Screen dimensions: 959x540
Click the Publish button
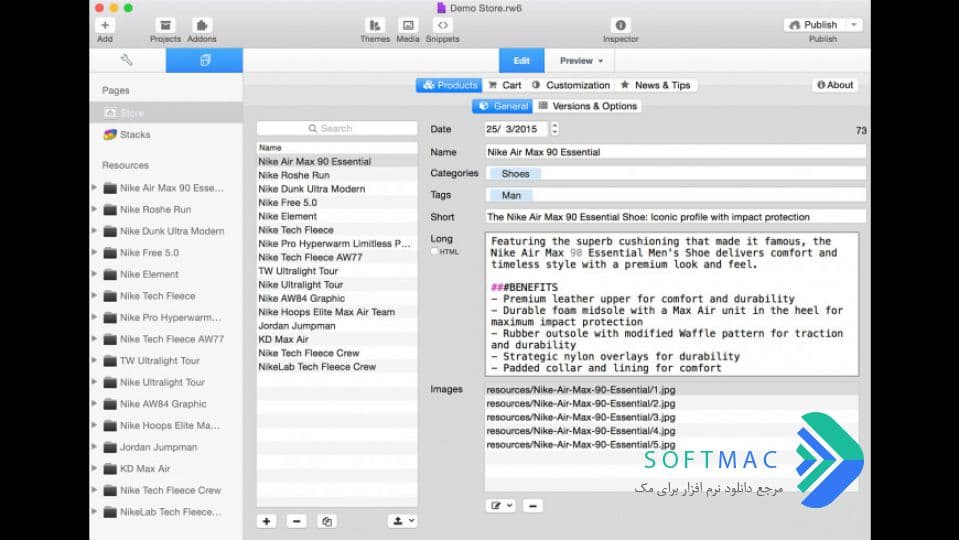tap(815, 24)
